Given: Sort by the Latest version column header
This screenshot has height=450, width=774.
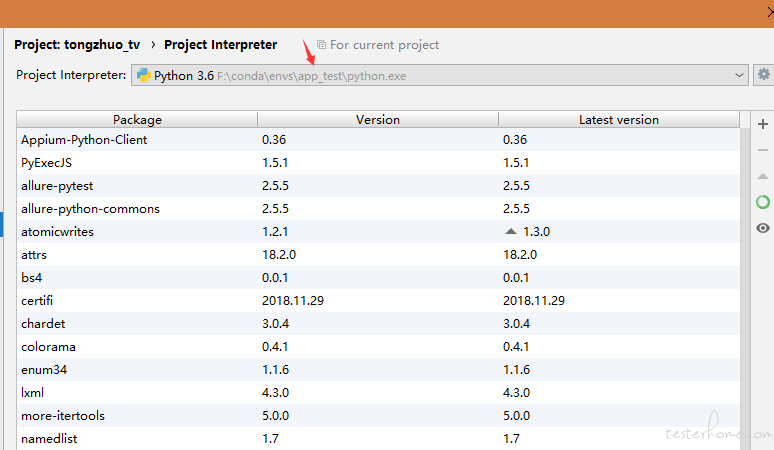Looking at the screenshot, I should tap(619, 119).
